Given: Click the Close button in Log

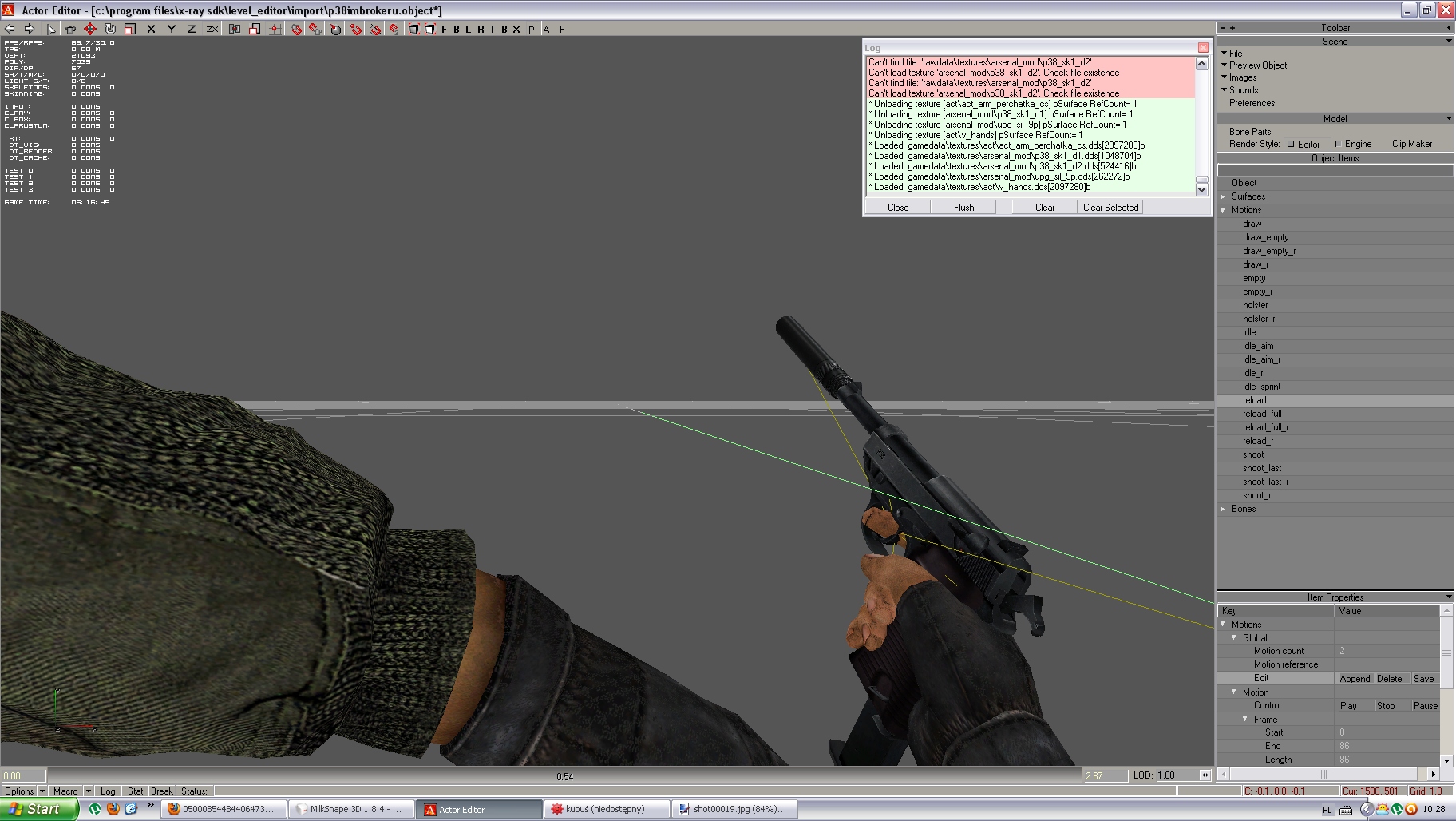Looking at the screenshot, I should (x=898, y=207).
